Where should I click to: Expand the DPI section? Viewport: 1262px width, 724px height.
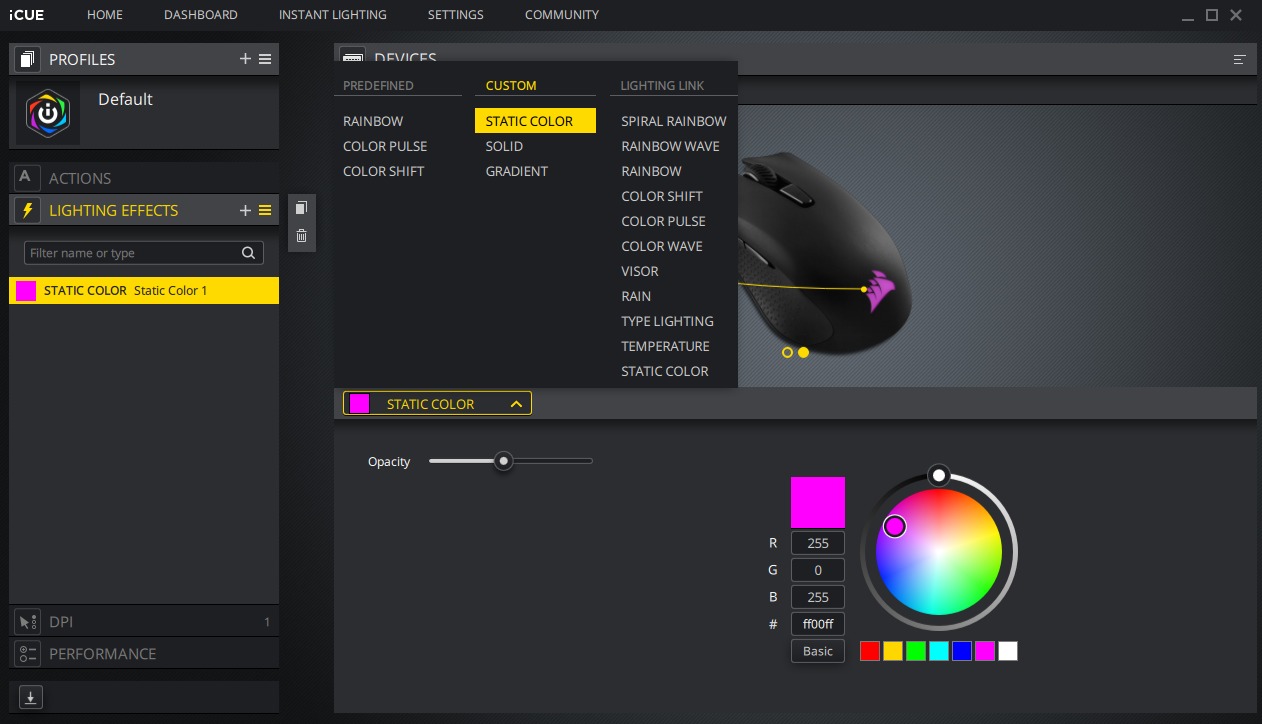coord(144,622)
